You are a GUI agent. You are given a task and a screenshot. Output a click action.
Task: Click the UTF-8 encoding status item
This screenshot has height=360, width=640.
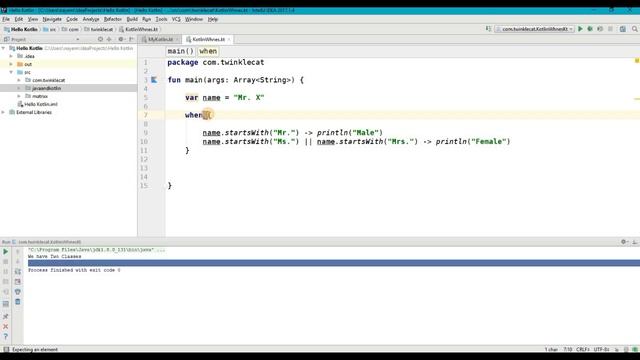(602, 349)
